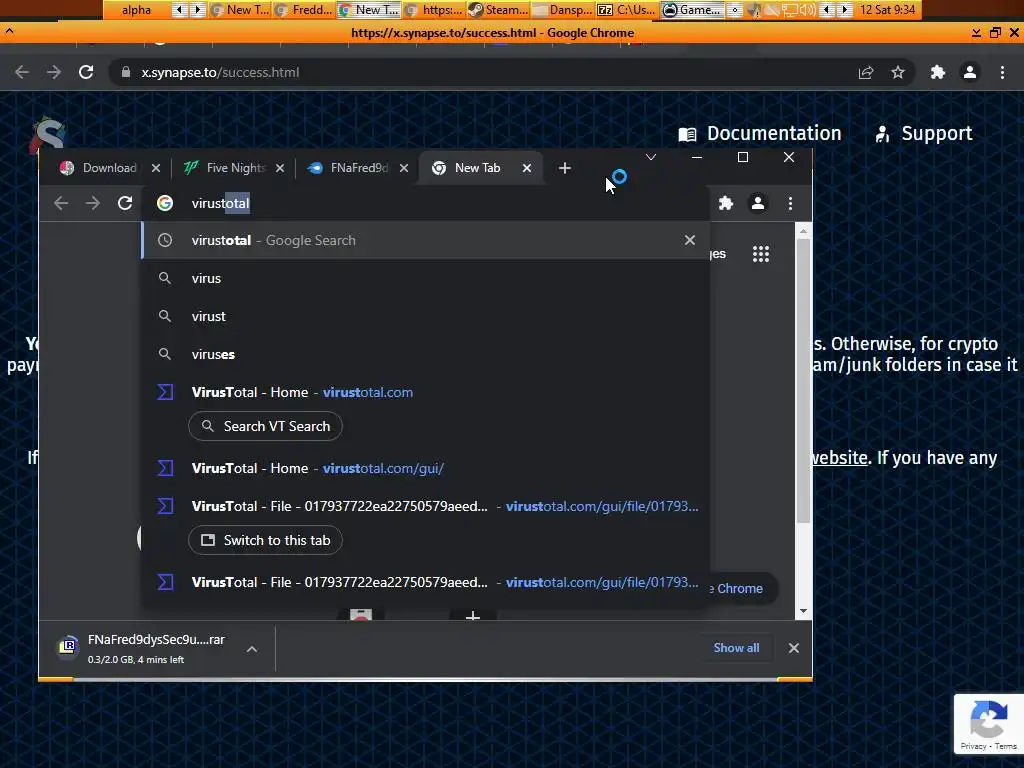Select the New Tab tab
1024x768 pixels.
click(477, 168)
